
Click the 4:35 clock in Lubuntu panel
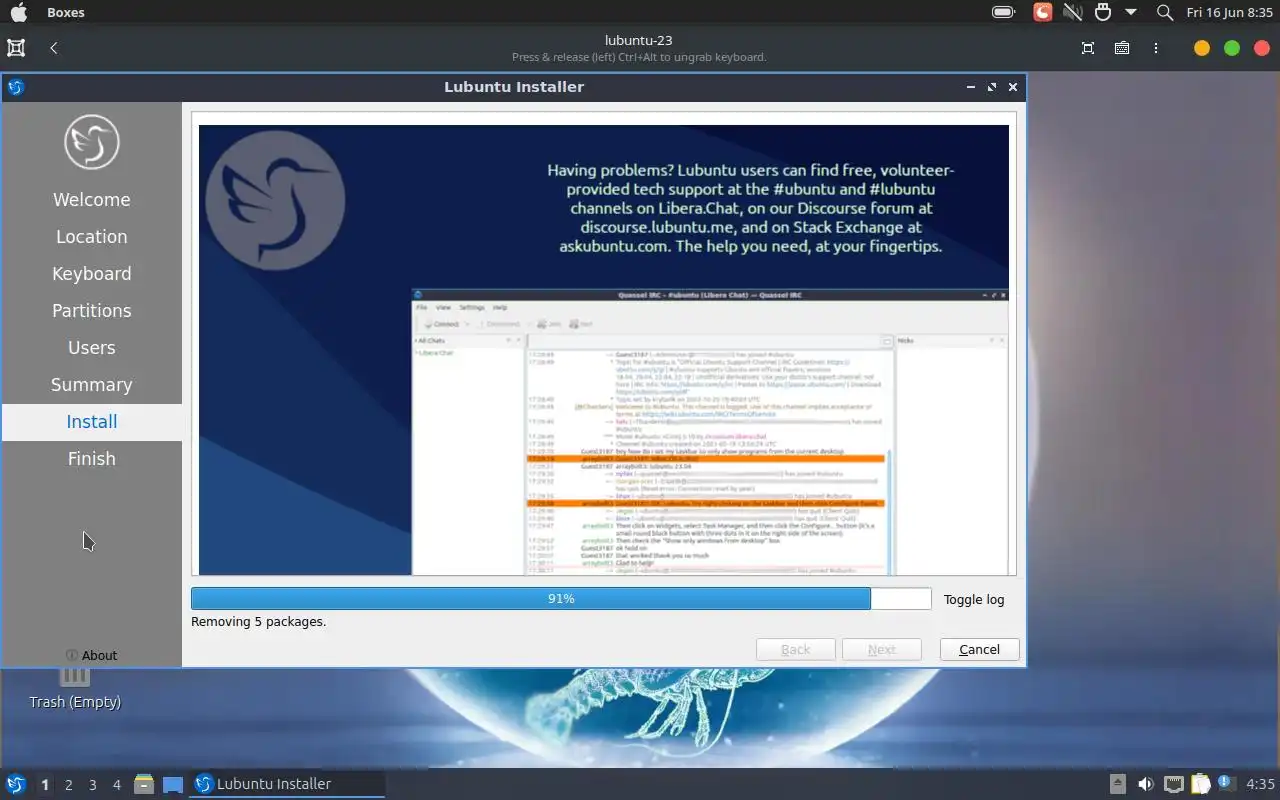tap(1260, 784)
